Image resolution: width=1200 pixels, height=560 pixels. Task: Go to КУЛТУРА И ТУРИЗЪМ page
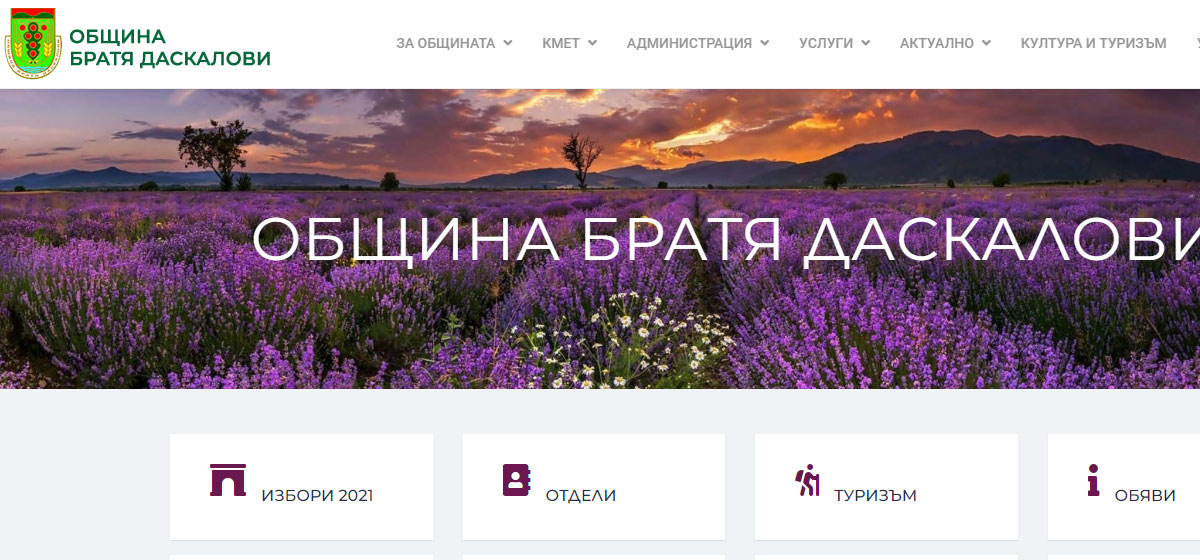click(1094, 43)
